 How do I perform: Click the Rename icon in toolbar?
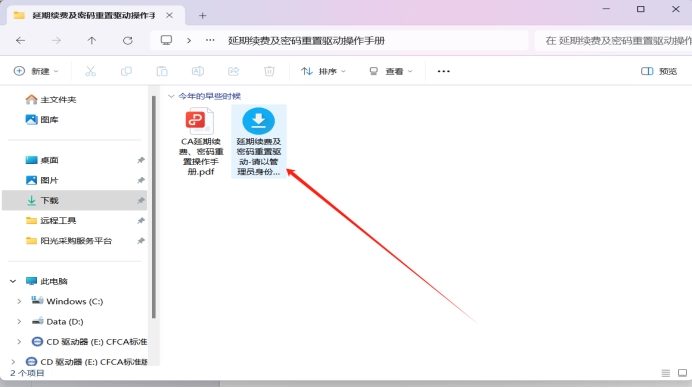pyautogui.click(x=198, y=71)
